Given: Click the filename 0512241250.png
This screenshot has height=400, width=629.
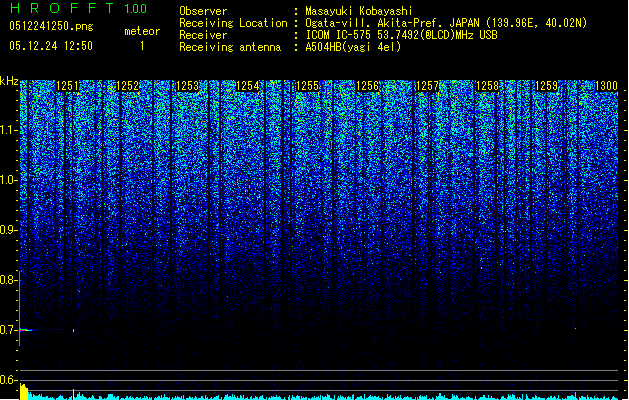Looking at the screenshot, I should [x=51, y=26].
